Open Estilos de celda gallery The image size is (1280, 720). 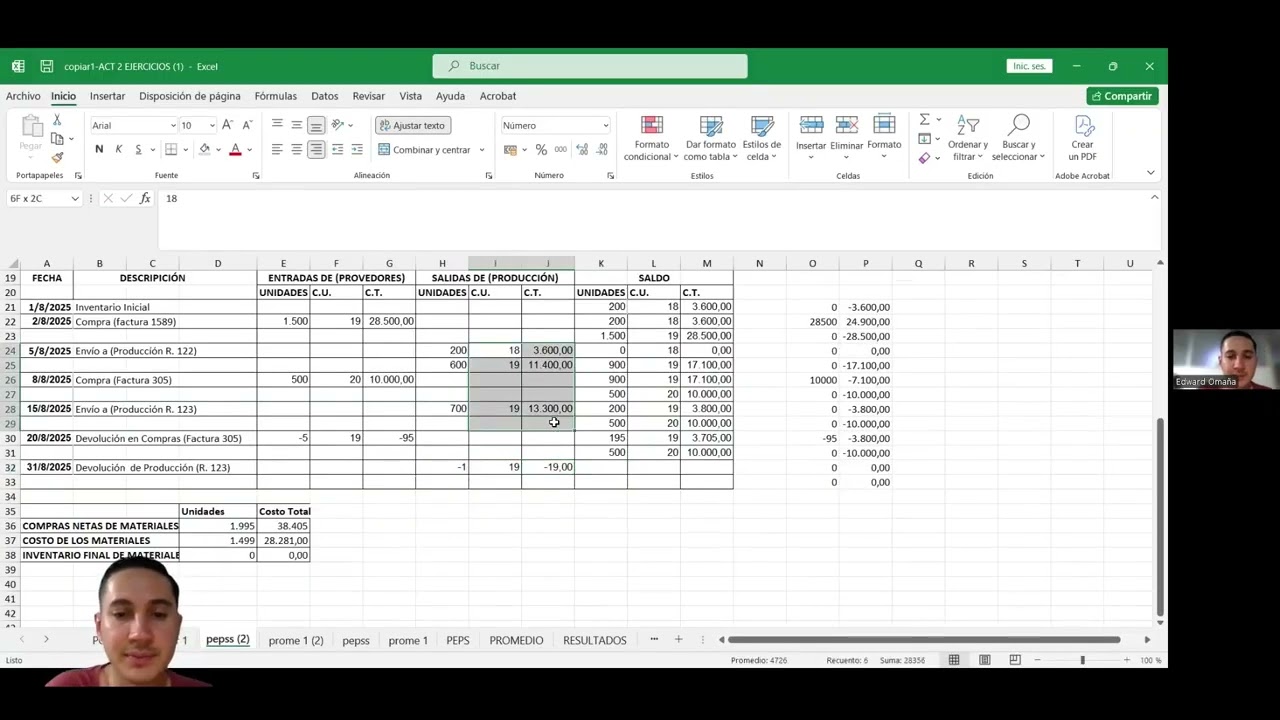[762, 138]
